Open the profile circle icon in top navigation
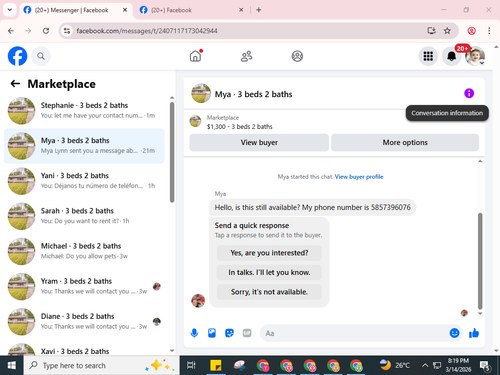Image resolution: width=500 pixels, height=375 pixels. (x=297, y=56)
